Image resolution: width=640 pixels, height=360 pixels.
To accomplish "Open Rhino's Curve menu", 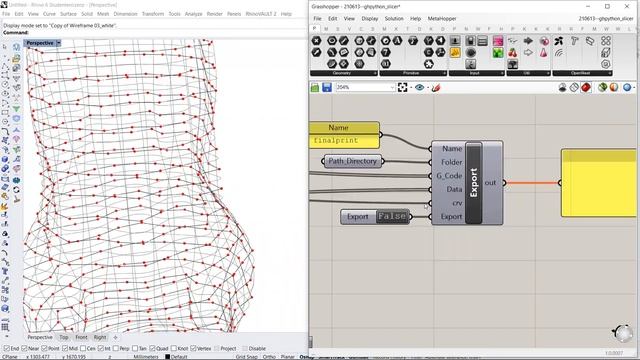I will pos(49,14).
